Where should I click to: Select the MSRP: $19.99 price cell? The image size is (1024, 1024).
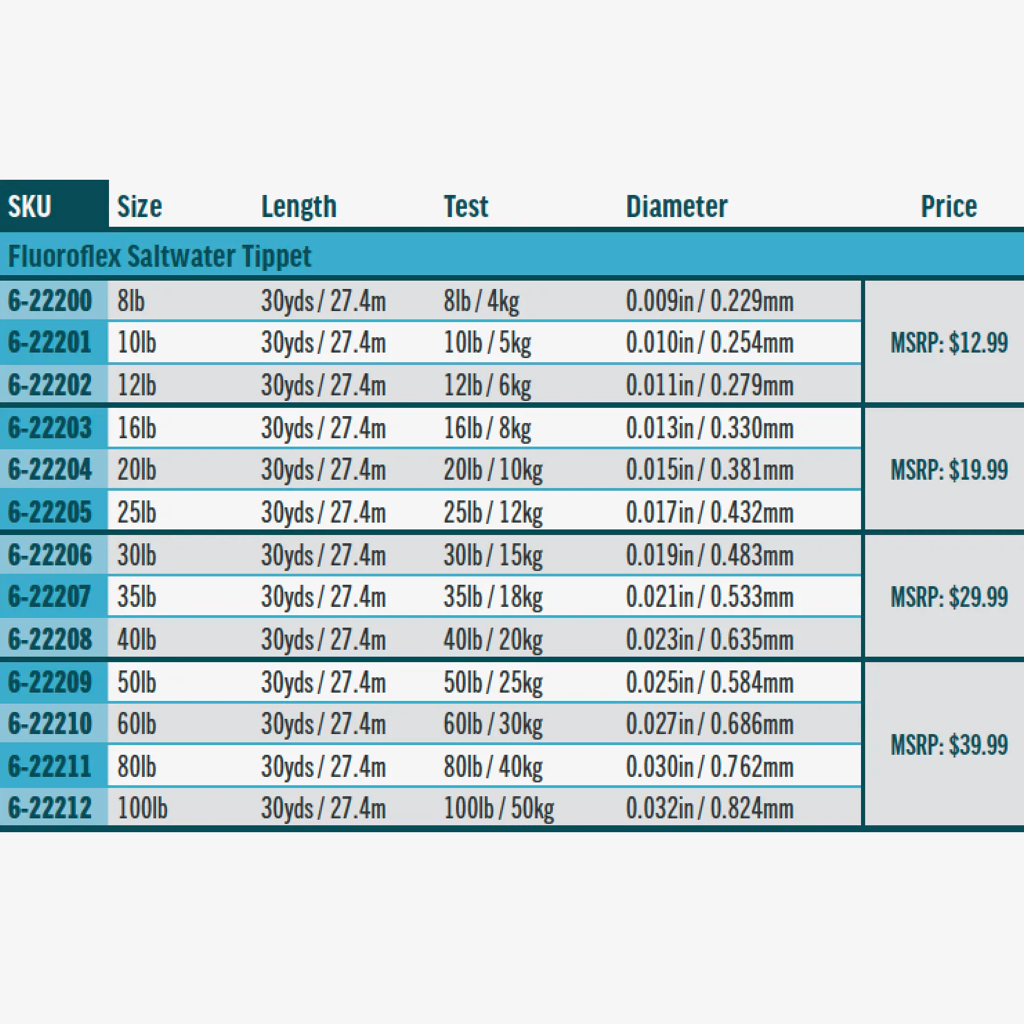coord(948,470)
